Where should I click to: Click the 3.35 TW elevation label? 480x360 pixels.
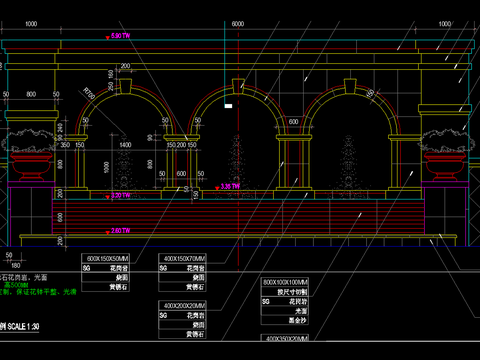(228, 186)
